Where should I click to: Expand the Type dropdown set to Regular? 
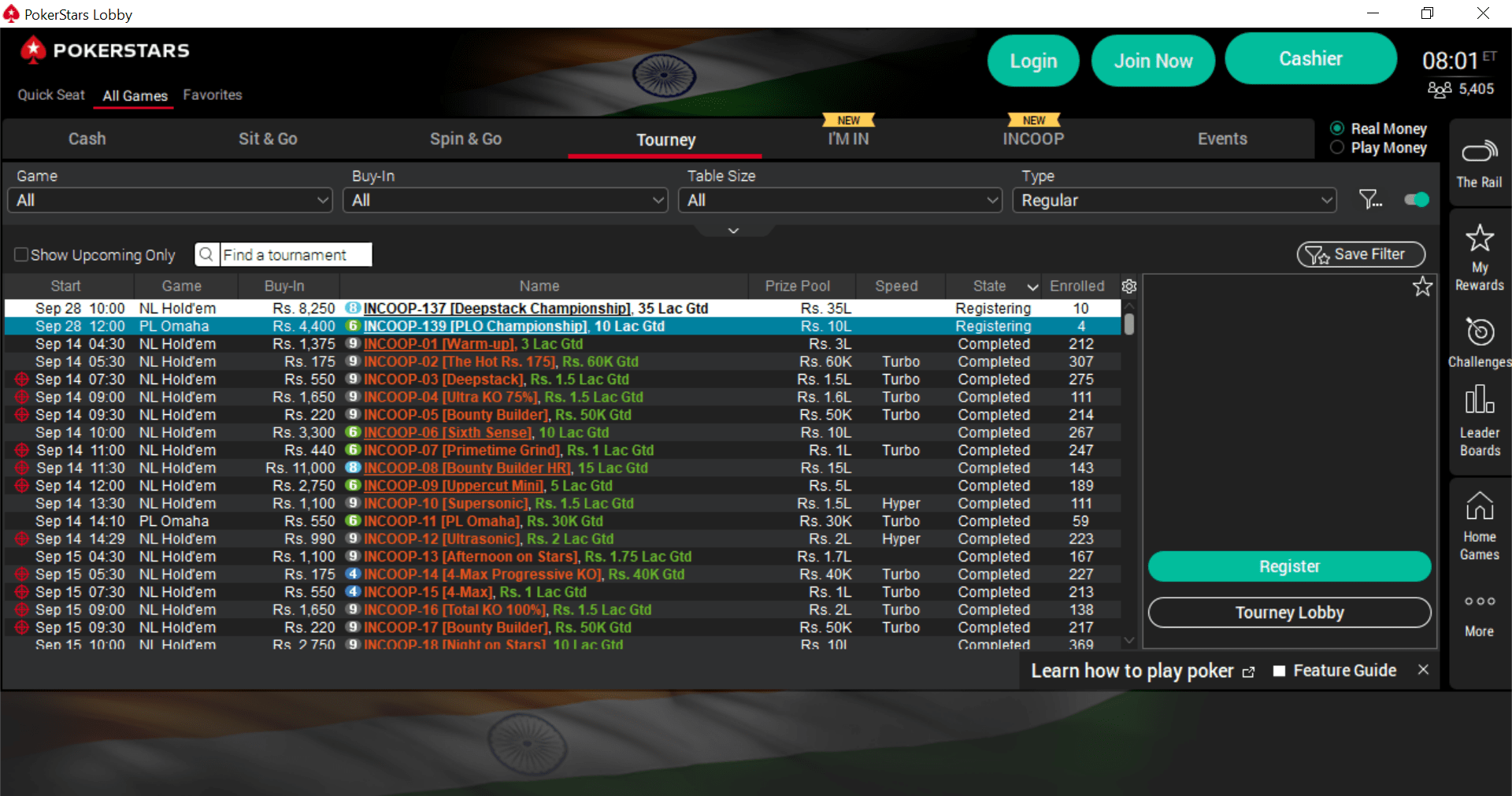(x=1173, y=200)
